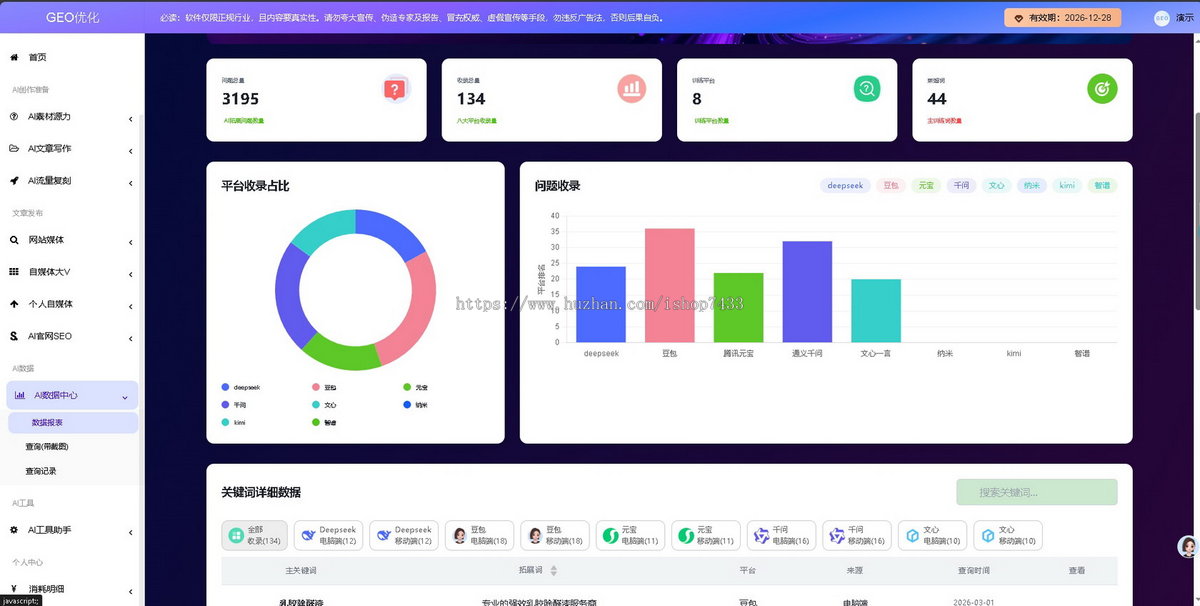The height and width of the screenshot is (606, 1200).
Task: Select the Deepseek 电脑端(12) tab
Action: point(328,536)
